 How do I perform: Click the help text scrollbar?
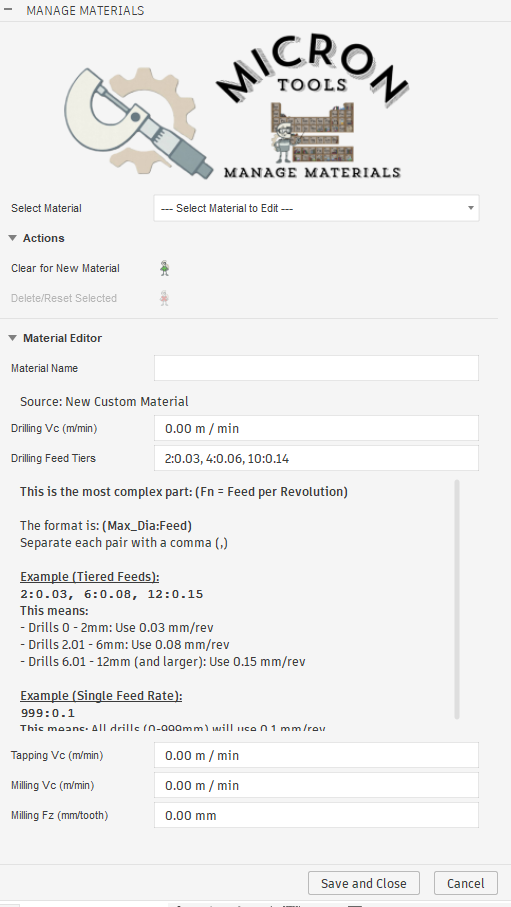457,599
